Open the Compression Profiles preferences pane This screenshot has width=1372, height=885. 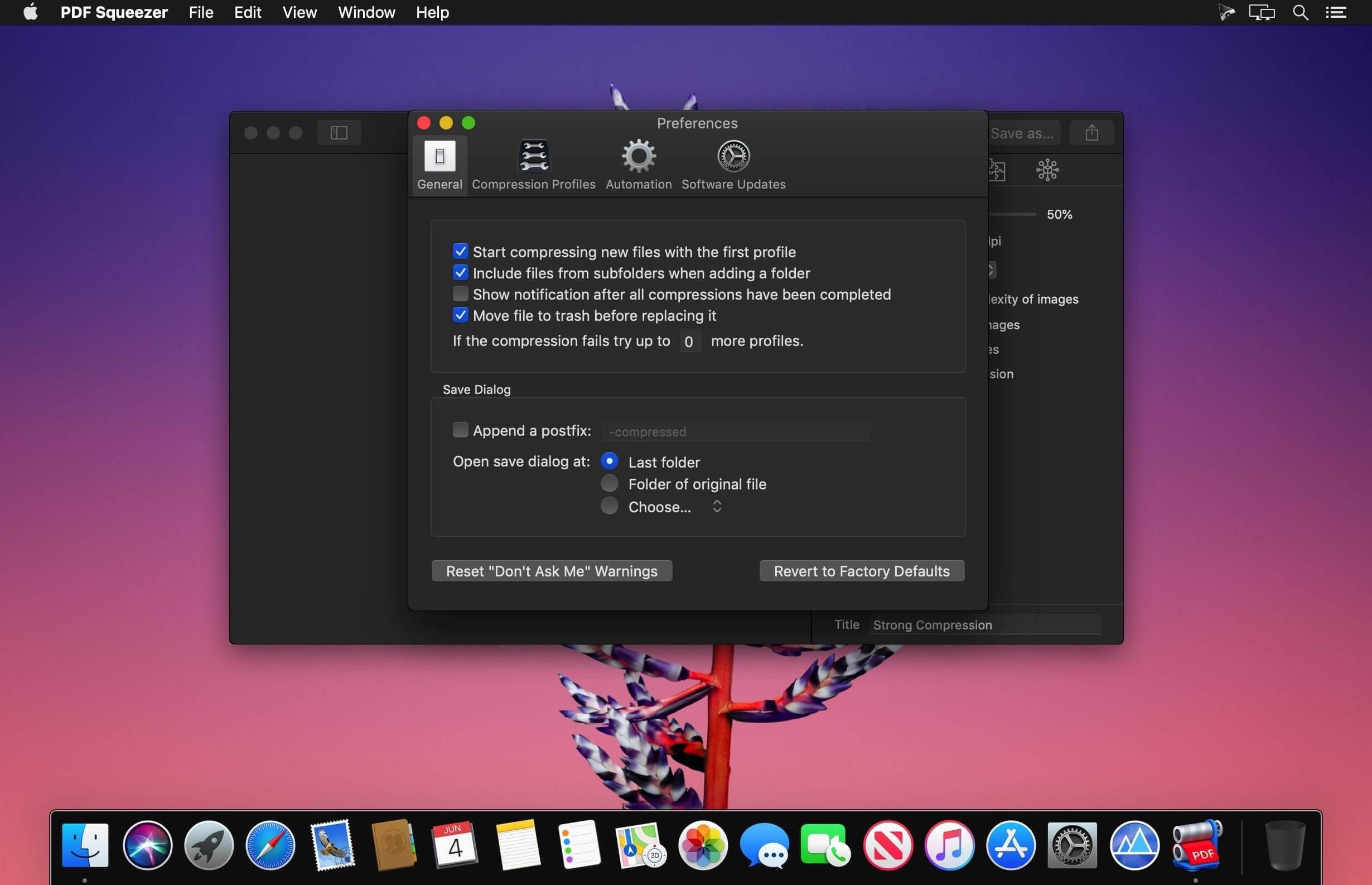(534, 164)
